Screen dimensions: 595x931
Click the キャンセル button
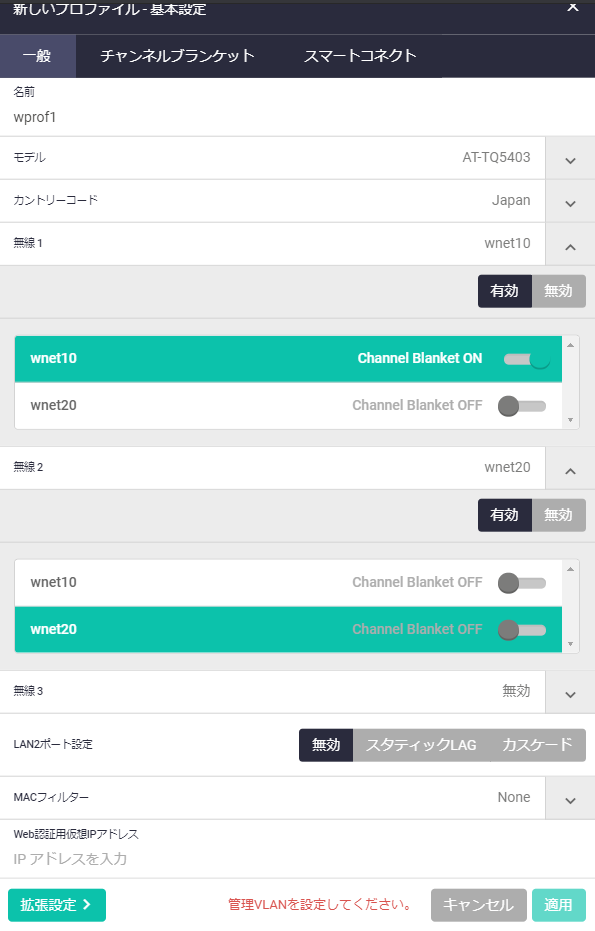(x=479, y=905)
